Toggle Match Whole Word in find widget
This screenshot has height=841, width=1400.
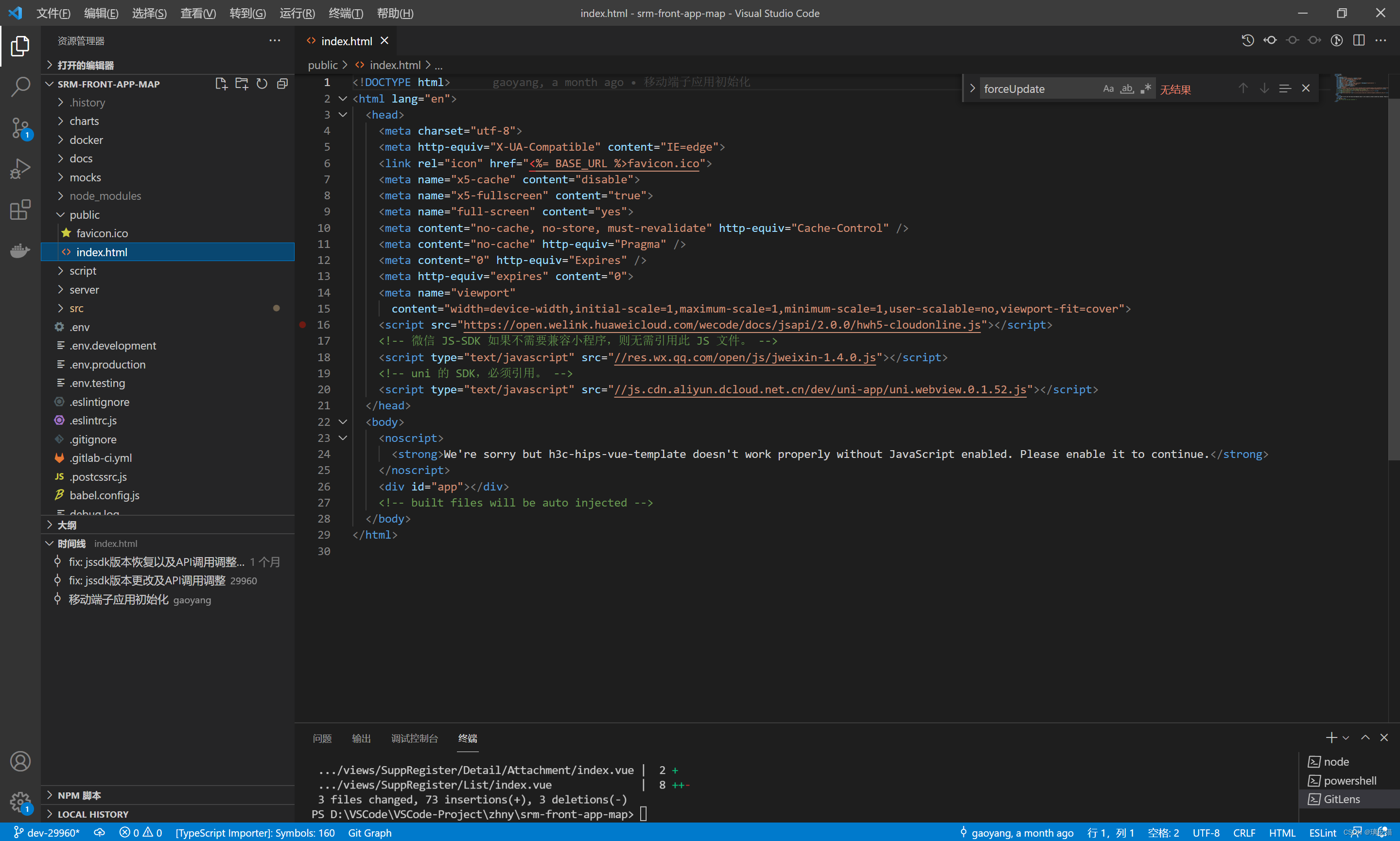tap(1127, 88)
